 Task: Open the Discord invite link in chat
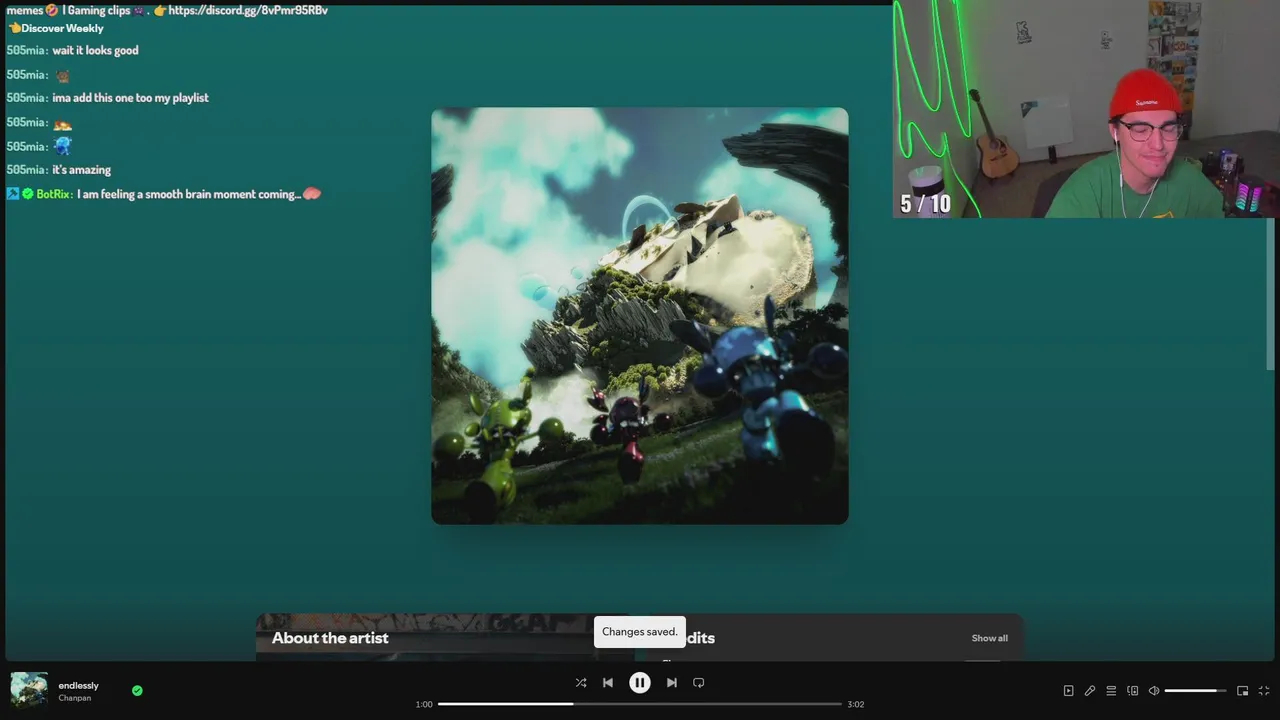(x=248, y=10)
